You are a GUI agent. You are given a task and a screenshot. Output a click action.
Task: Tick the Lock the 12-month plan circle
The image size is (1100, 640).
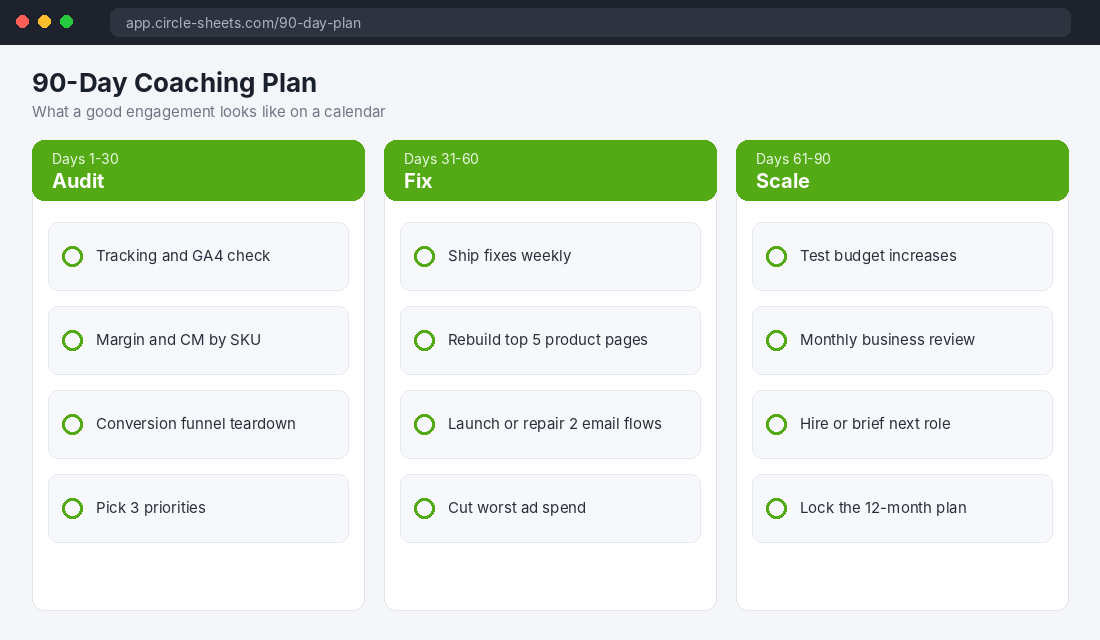point(777,509)
